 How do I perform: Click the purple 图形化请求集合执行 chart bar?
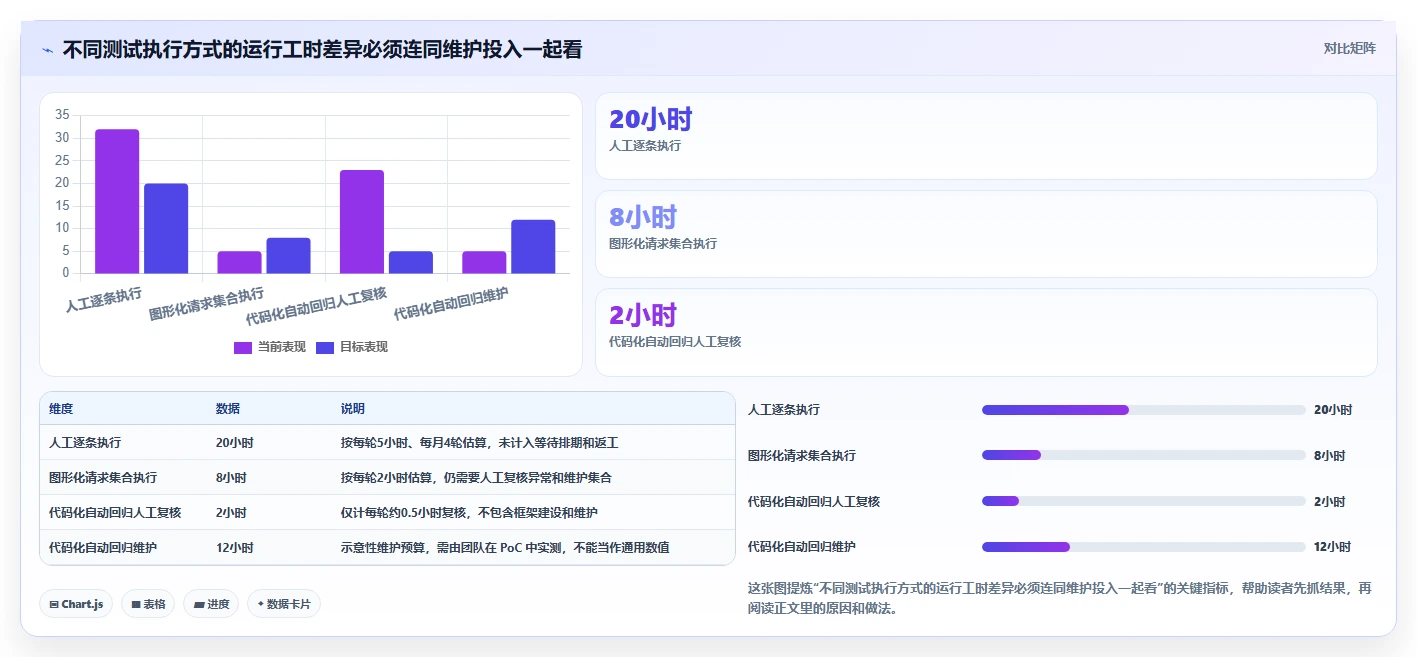tap(239, 262)
